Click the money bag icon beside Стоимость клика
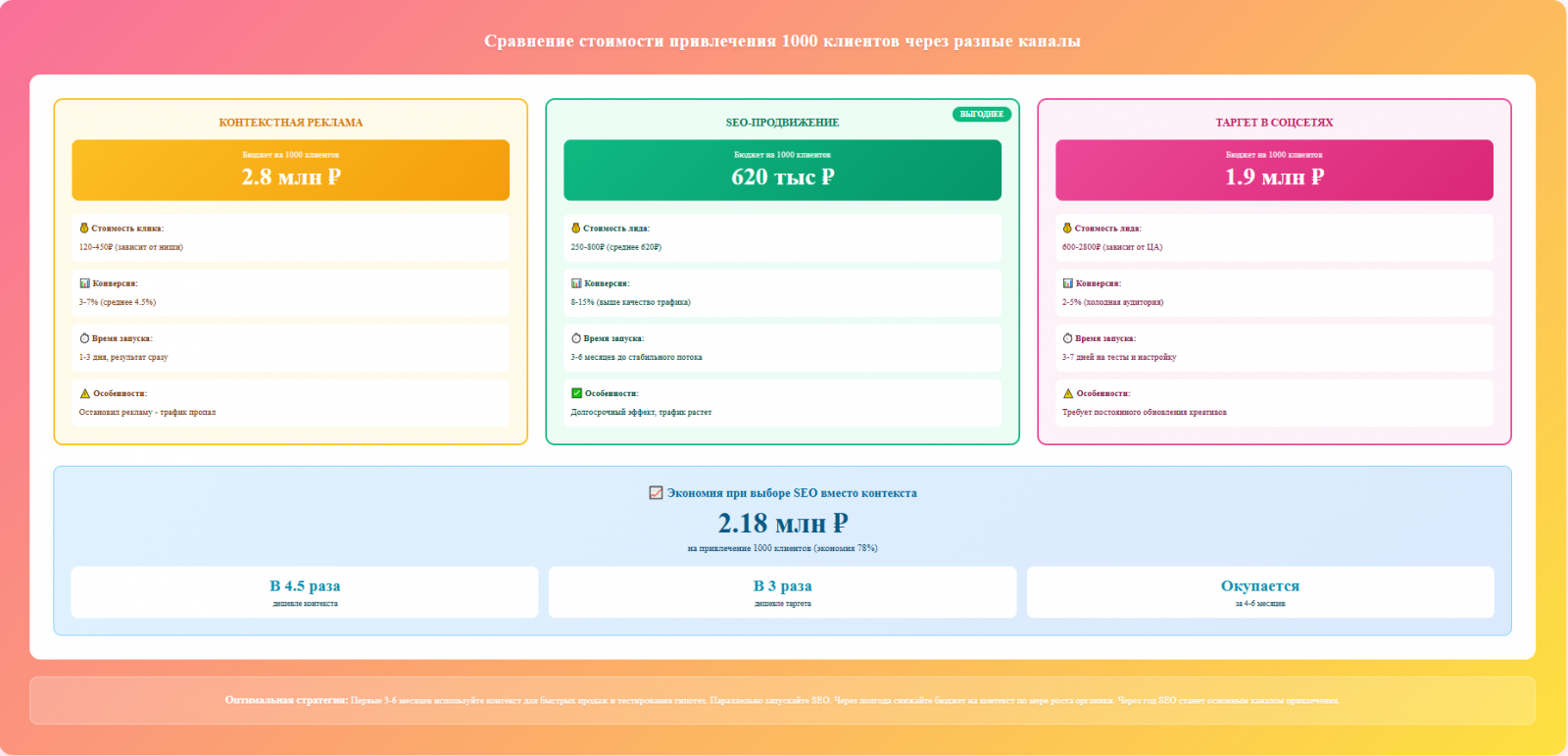Screen dimensions: 1568x756 (84, 228)
